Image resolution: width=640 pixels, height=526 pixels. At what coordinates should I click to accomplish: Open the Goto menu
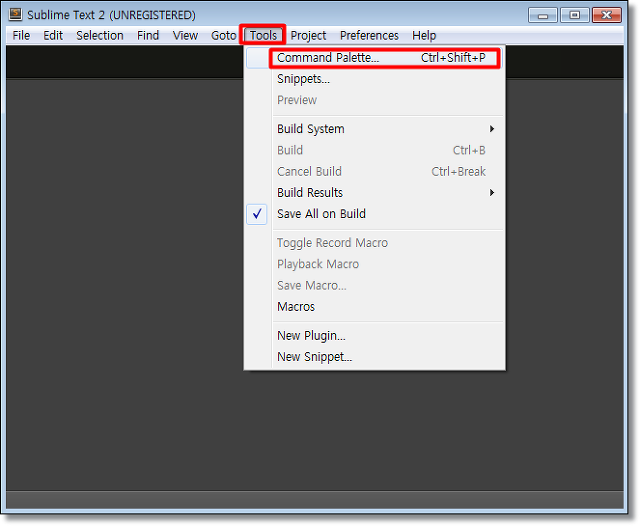[223, 36]
